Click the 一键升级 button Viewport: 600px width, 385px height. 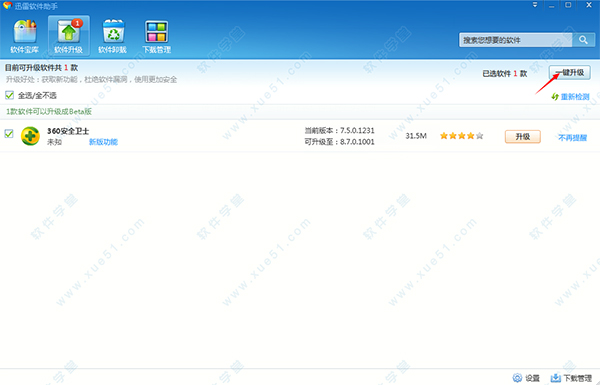570,73
